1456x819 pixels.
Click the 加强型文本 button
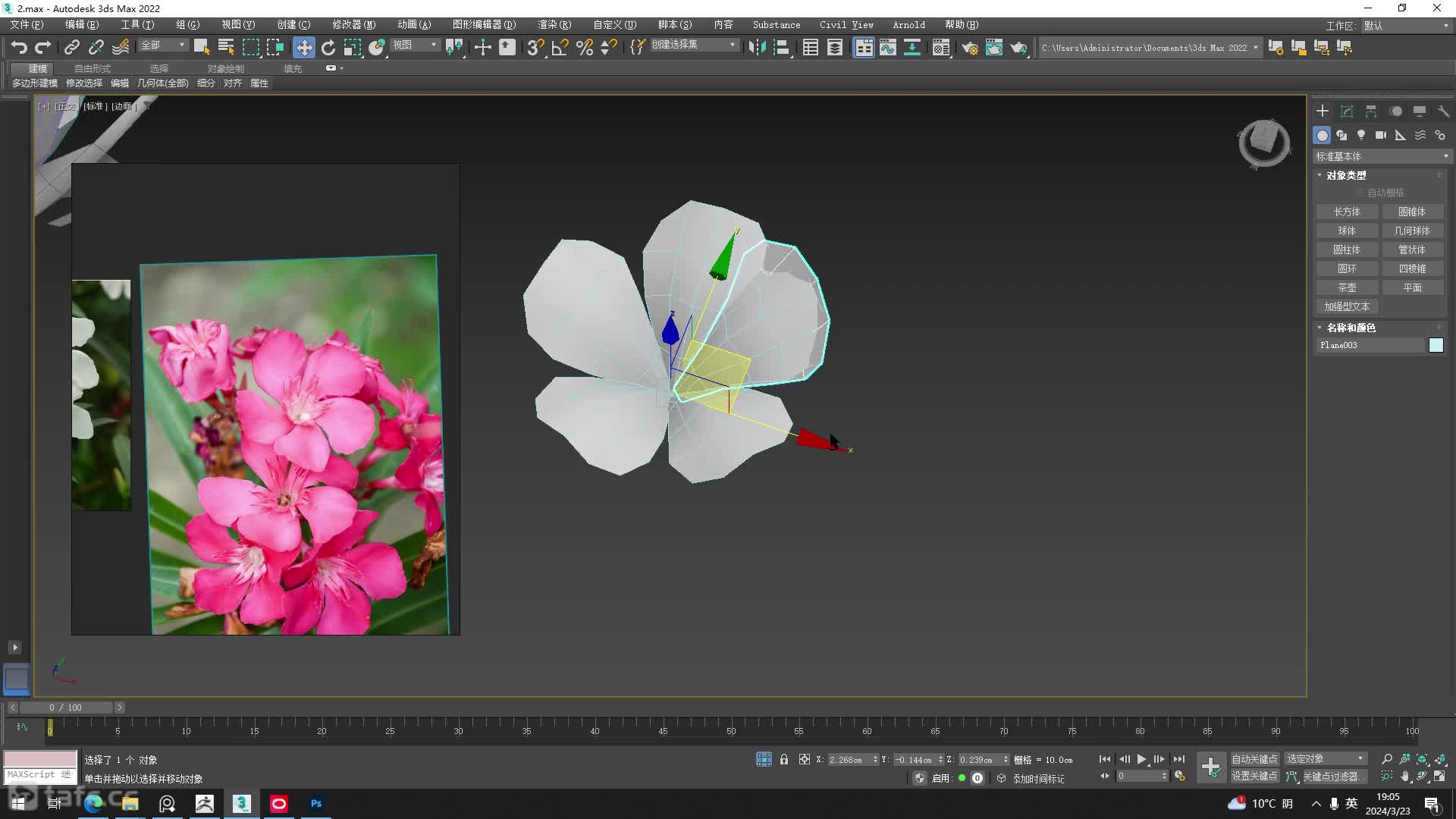pyautogui.click(x=1347, y=306)
